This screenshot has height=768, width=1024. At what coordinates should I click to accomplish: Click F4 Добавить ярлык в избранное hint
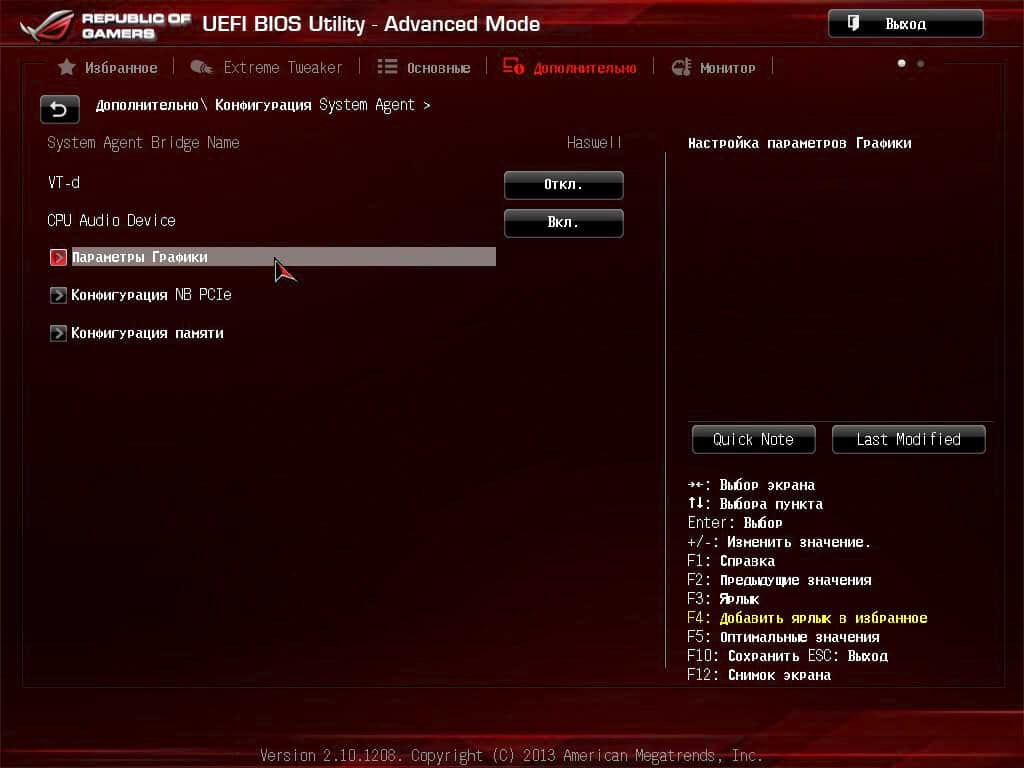(807, 618)
